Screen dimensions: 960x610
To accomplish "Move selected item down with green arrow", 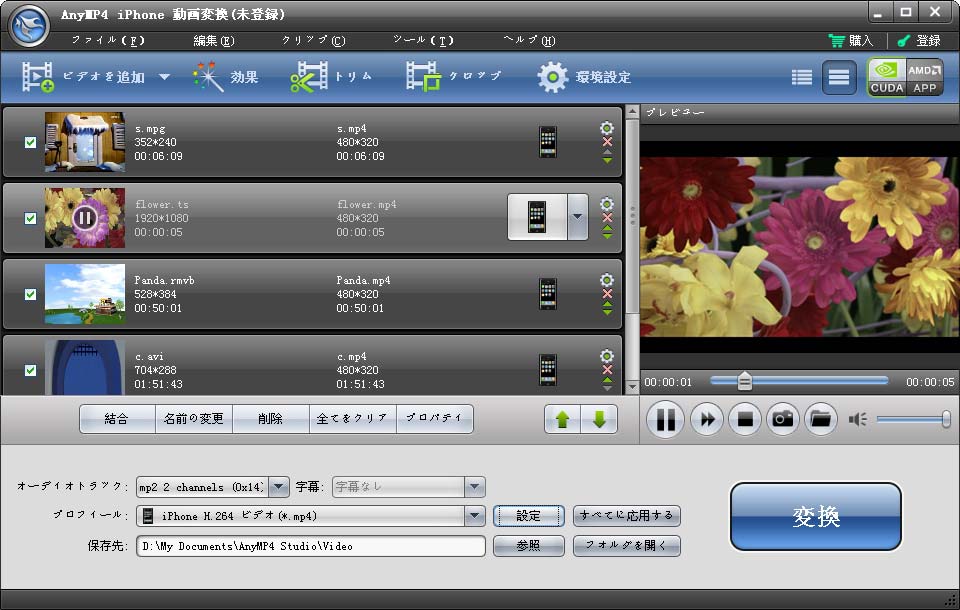I will click(599, 420).
